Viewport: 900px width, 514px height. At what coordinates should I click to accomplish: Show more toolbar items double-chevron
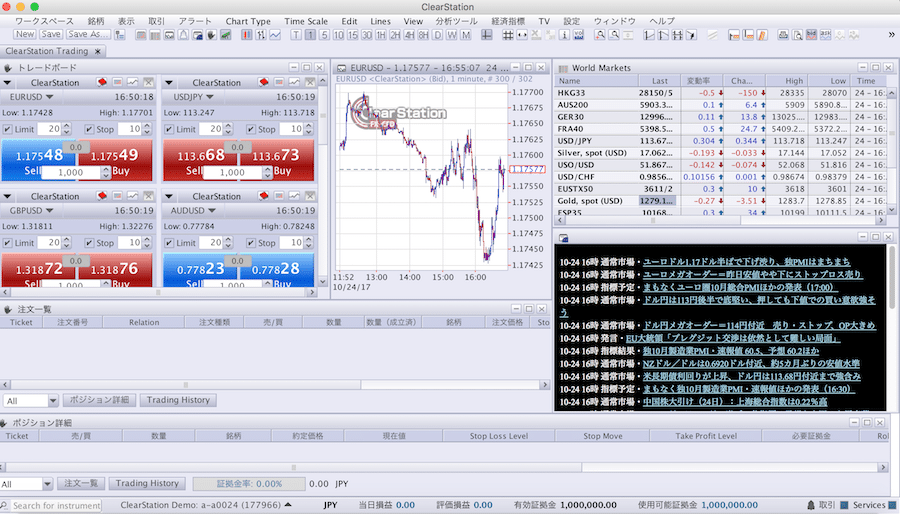pos(891,35)
